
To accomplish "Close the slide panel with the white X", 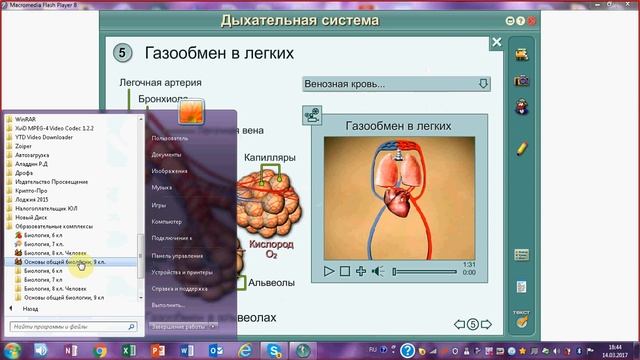I will coord(496,42).
